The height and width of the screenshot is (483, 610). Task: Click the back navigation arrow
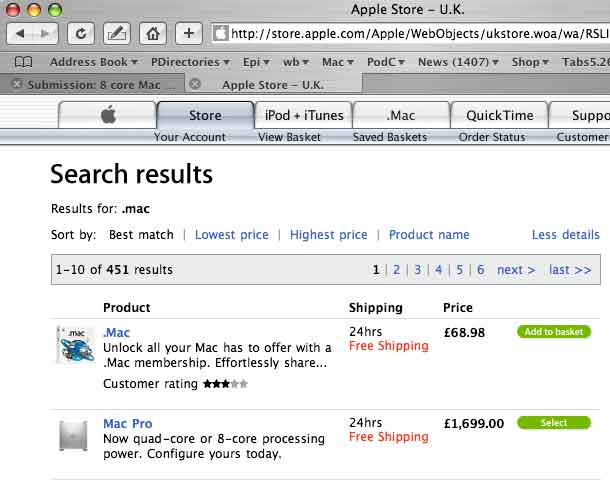click(21, 33)
